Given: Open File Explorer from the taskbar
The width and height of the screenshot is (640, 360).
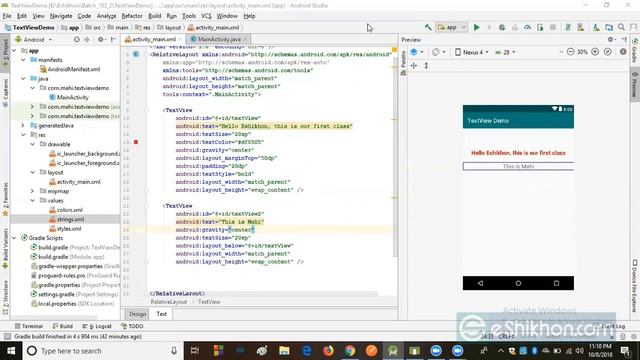Looking at the screenshot, I should (284, 351).
